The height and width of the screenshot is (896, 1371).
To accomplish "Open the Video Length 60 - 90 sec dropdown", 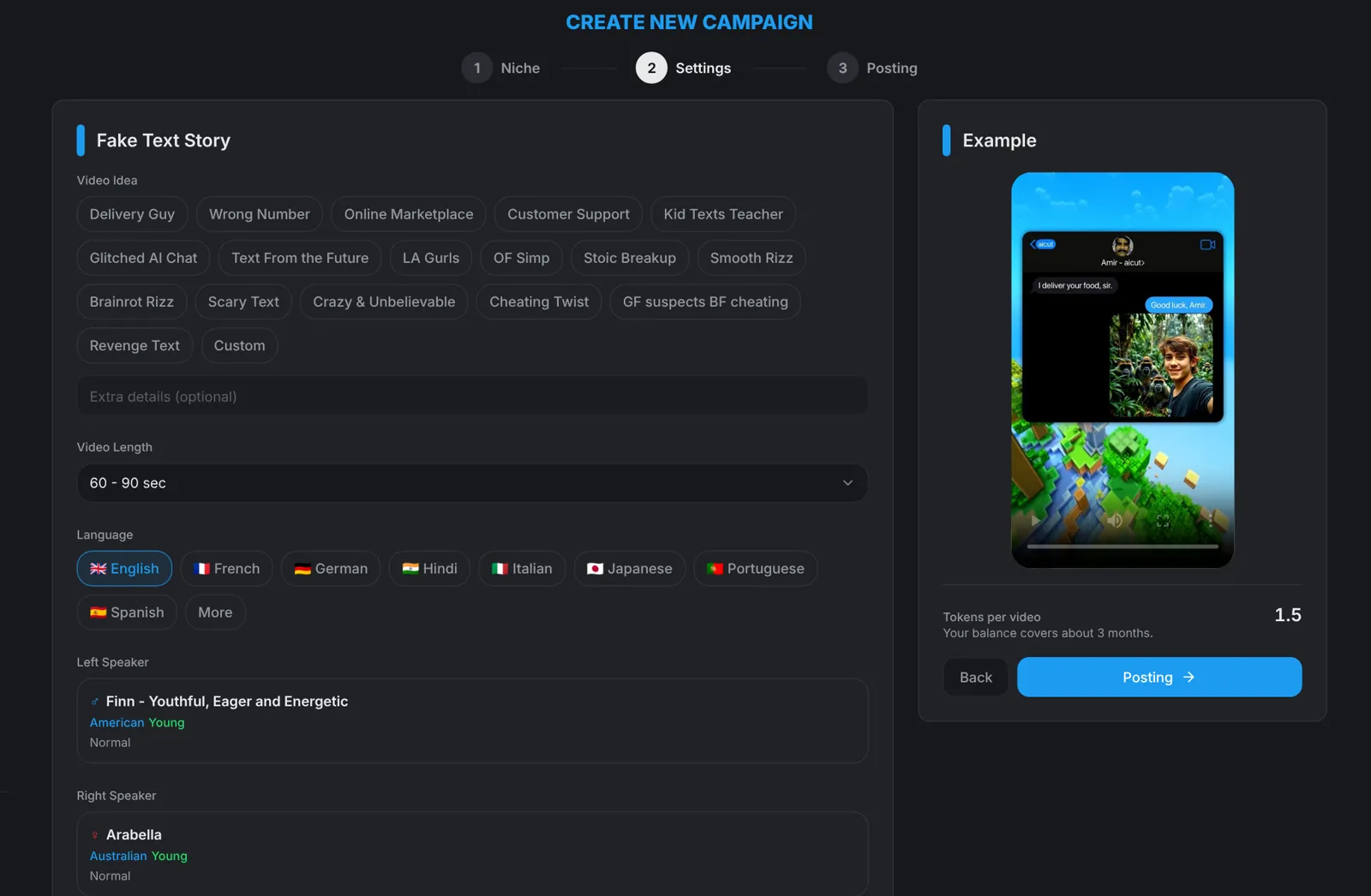I will [x=472, y=483].
